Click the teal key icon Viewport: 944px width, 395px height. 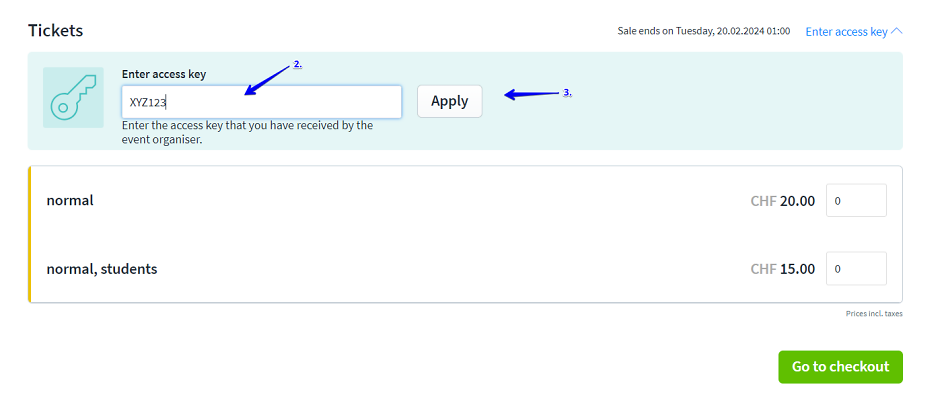coord(73,98)
